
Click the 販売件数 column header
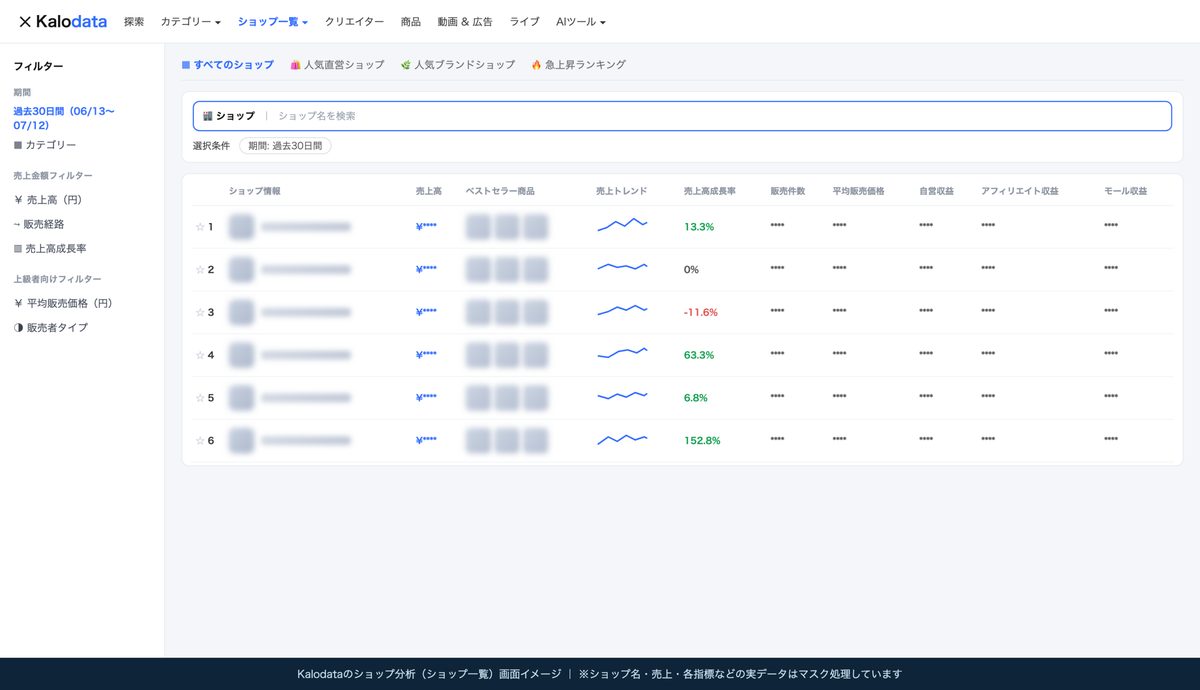pyautogui.click(x=788, y=191)
